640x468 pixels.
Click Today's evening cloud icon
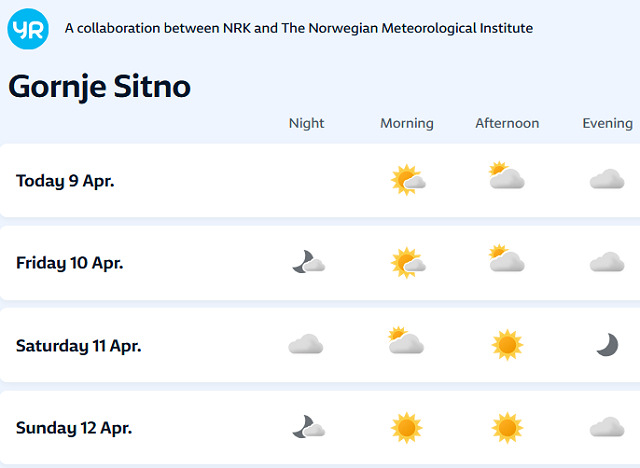click(x=607, y=180)
